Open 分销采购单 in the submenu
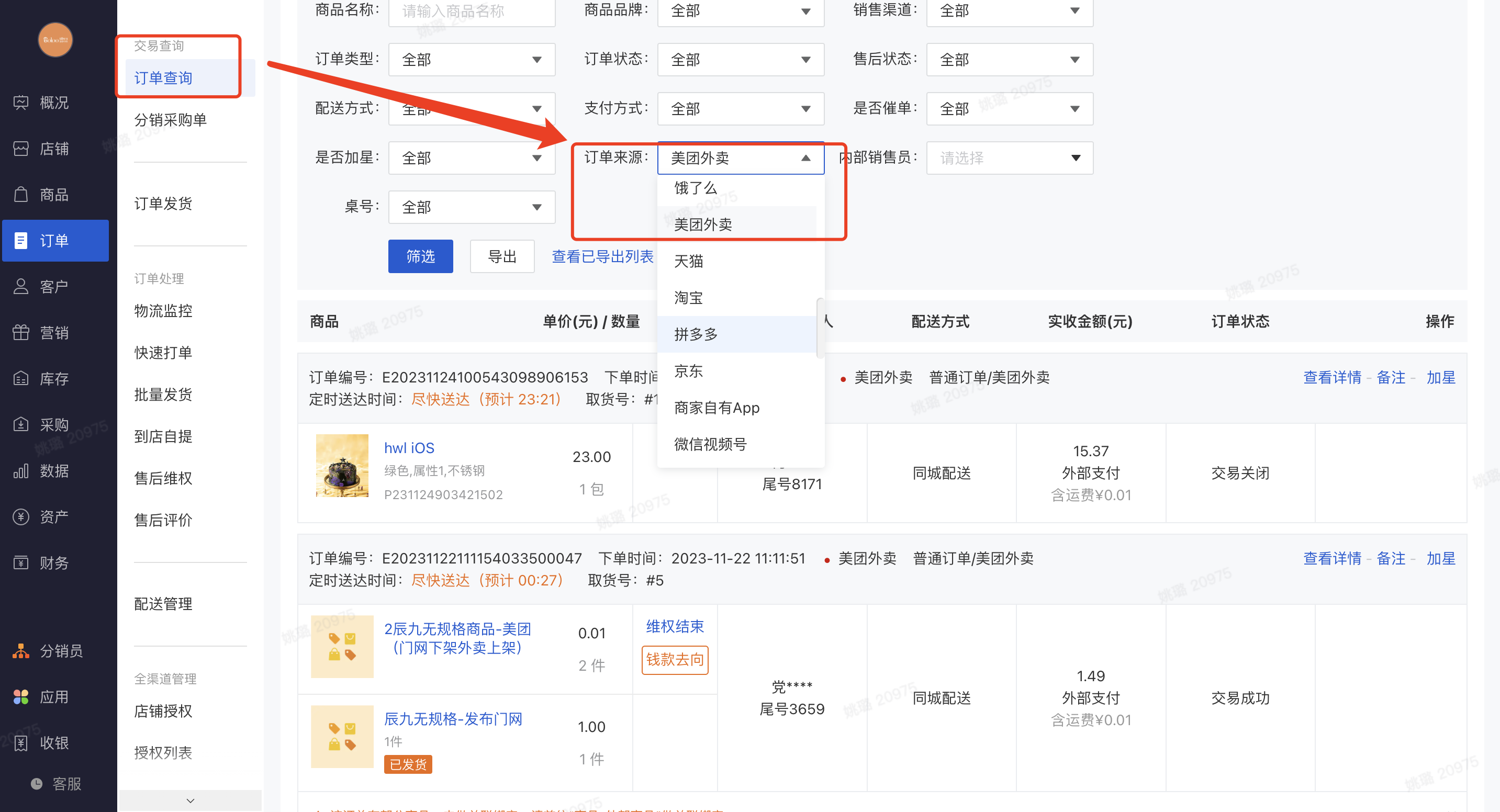 (170, 120)
